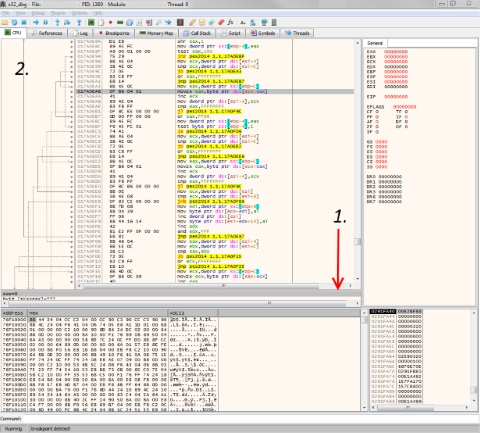Screen dimensions: 480x433
Task: Click the Strings text toolbar icon
Action: click(243, 23)
